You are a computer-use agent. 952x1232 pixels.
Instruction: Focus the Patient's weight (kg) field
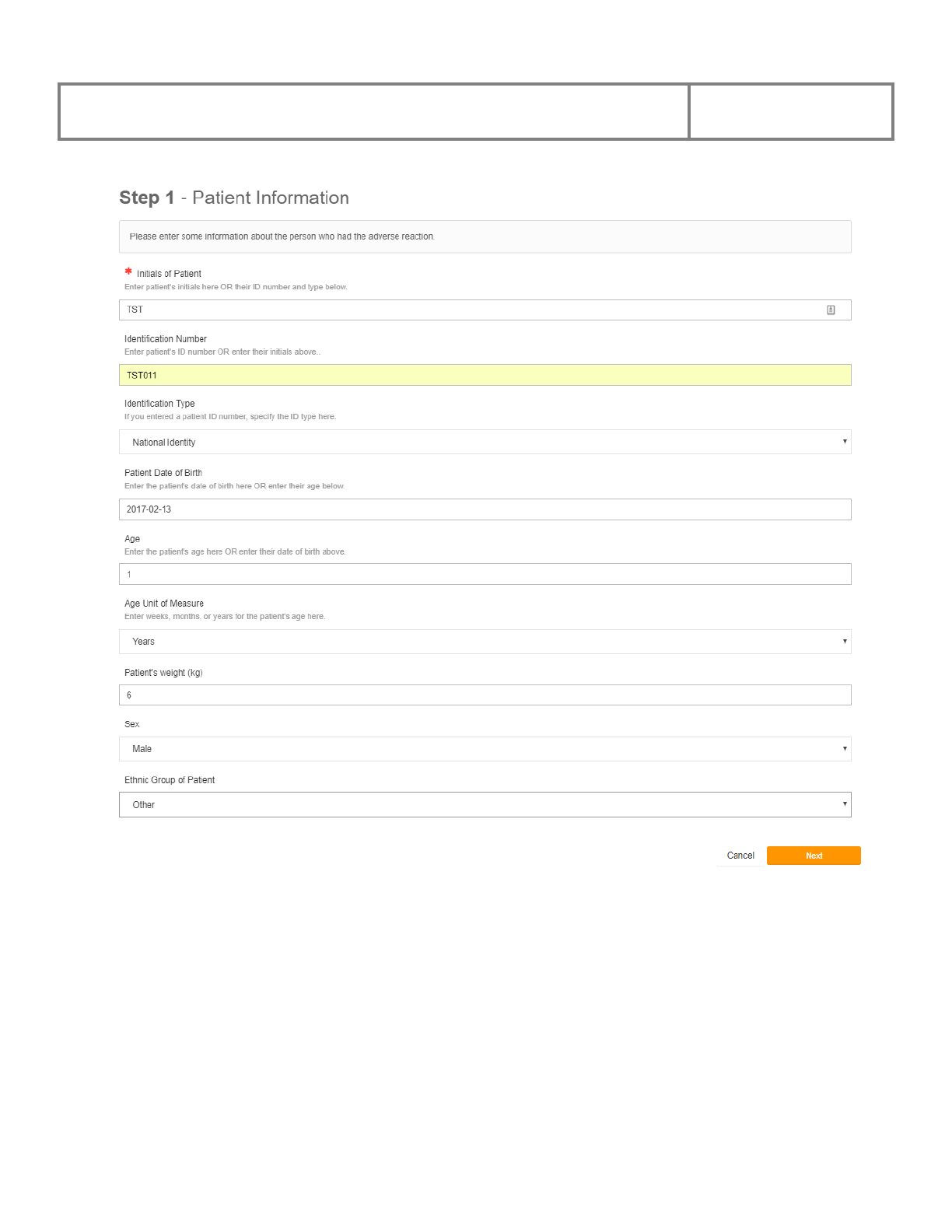(x=485, y=695)
